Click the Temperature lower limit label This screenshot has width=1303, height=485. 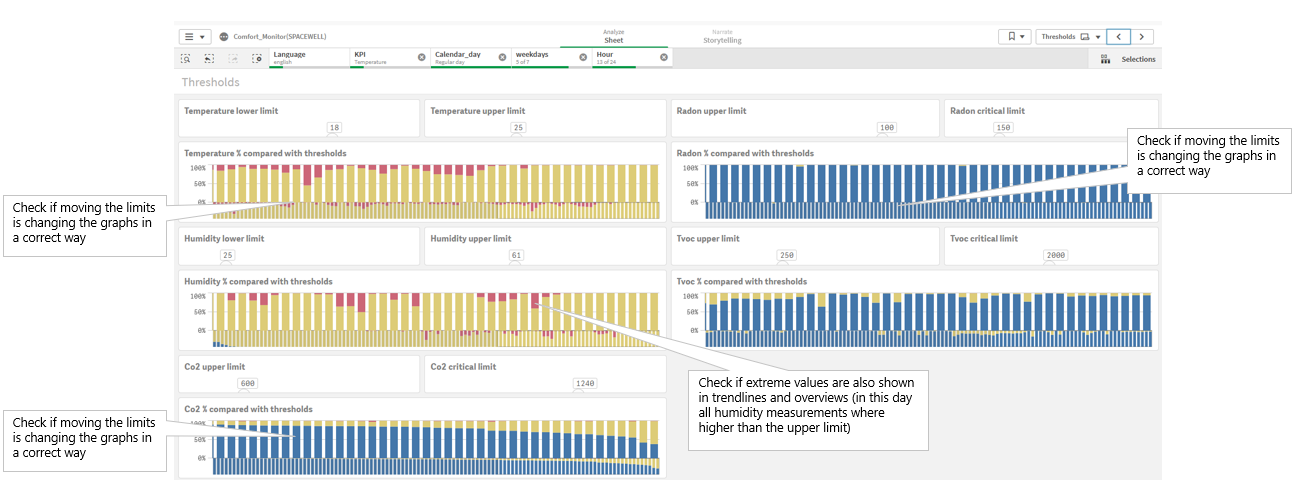[231, 111]
